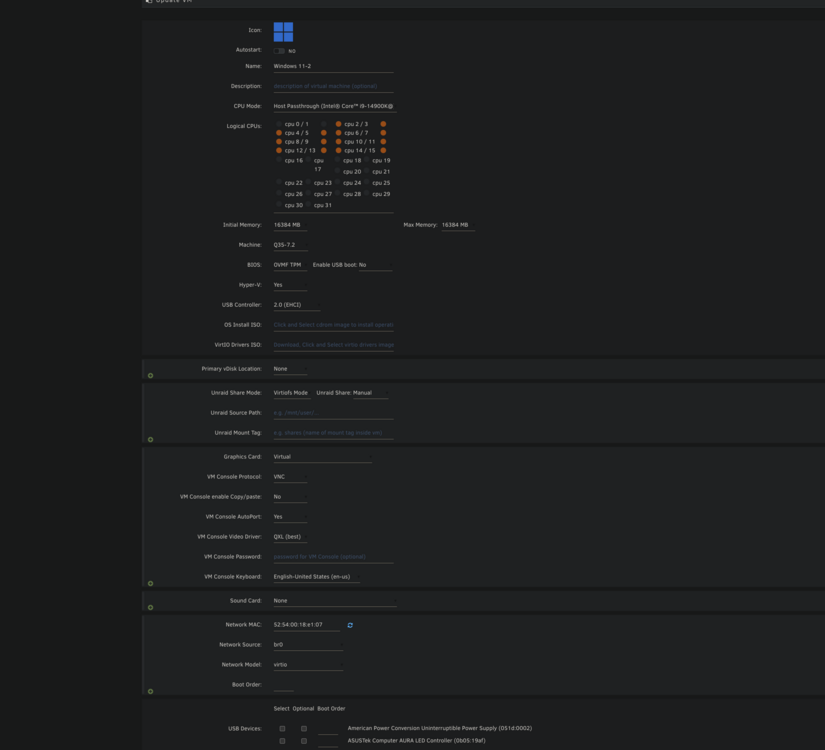Add another Unraid share with the green plus icon
The height and width of the screenshot is (750, 825).
tap(150, 439)
